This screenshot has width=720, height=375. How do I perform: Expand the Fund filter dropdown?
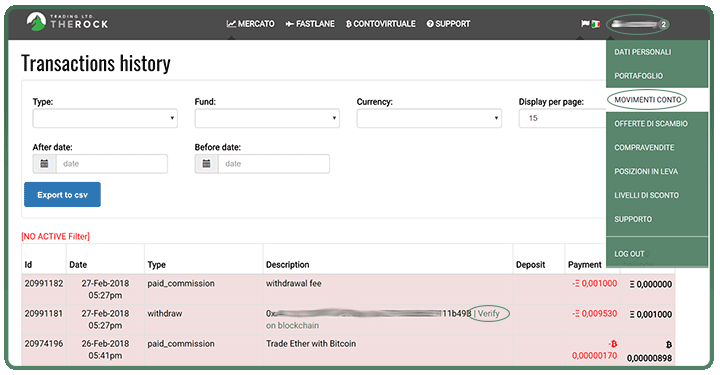(267, 118)
